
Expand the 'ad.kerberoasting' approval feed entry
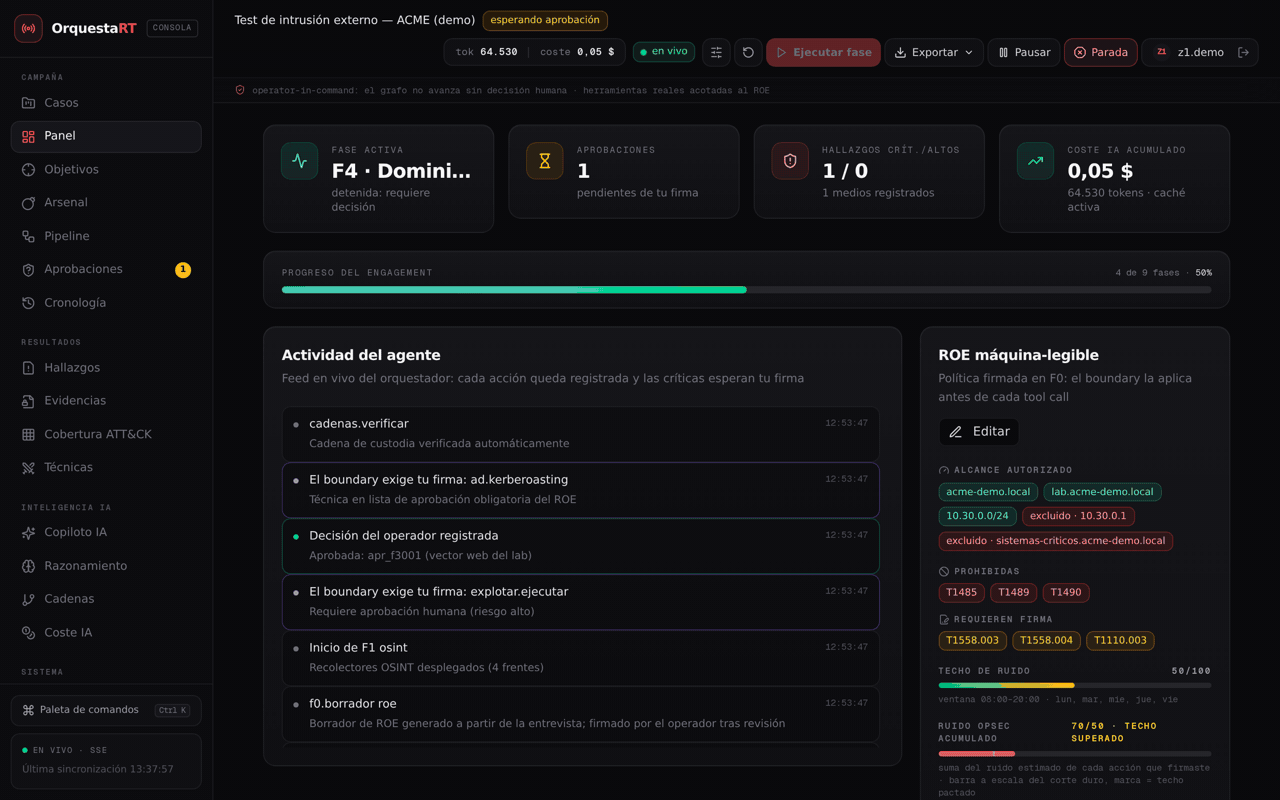pyautogui.click(x=581, y=489)
